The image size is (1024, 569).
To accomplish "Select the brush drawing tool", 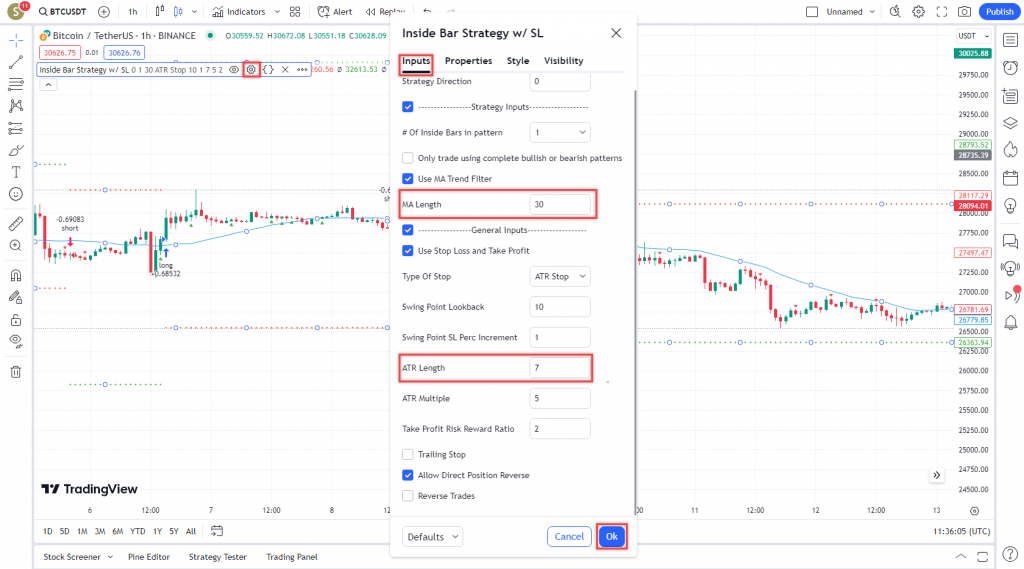I will 16,150.
